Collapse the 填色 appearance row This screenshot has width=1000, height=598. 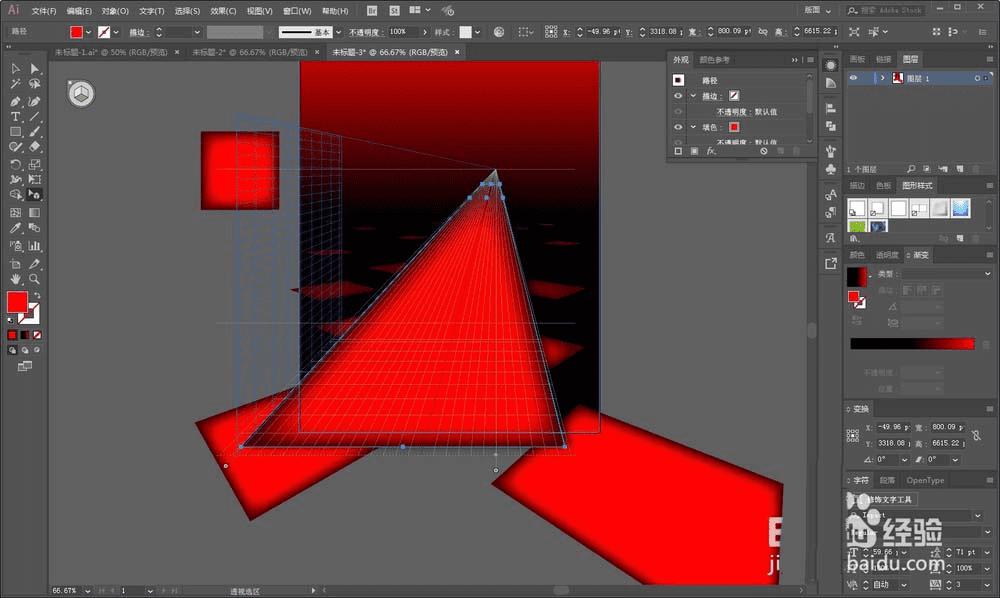(693, 127)
